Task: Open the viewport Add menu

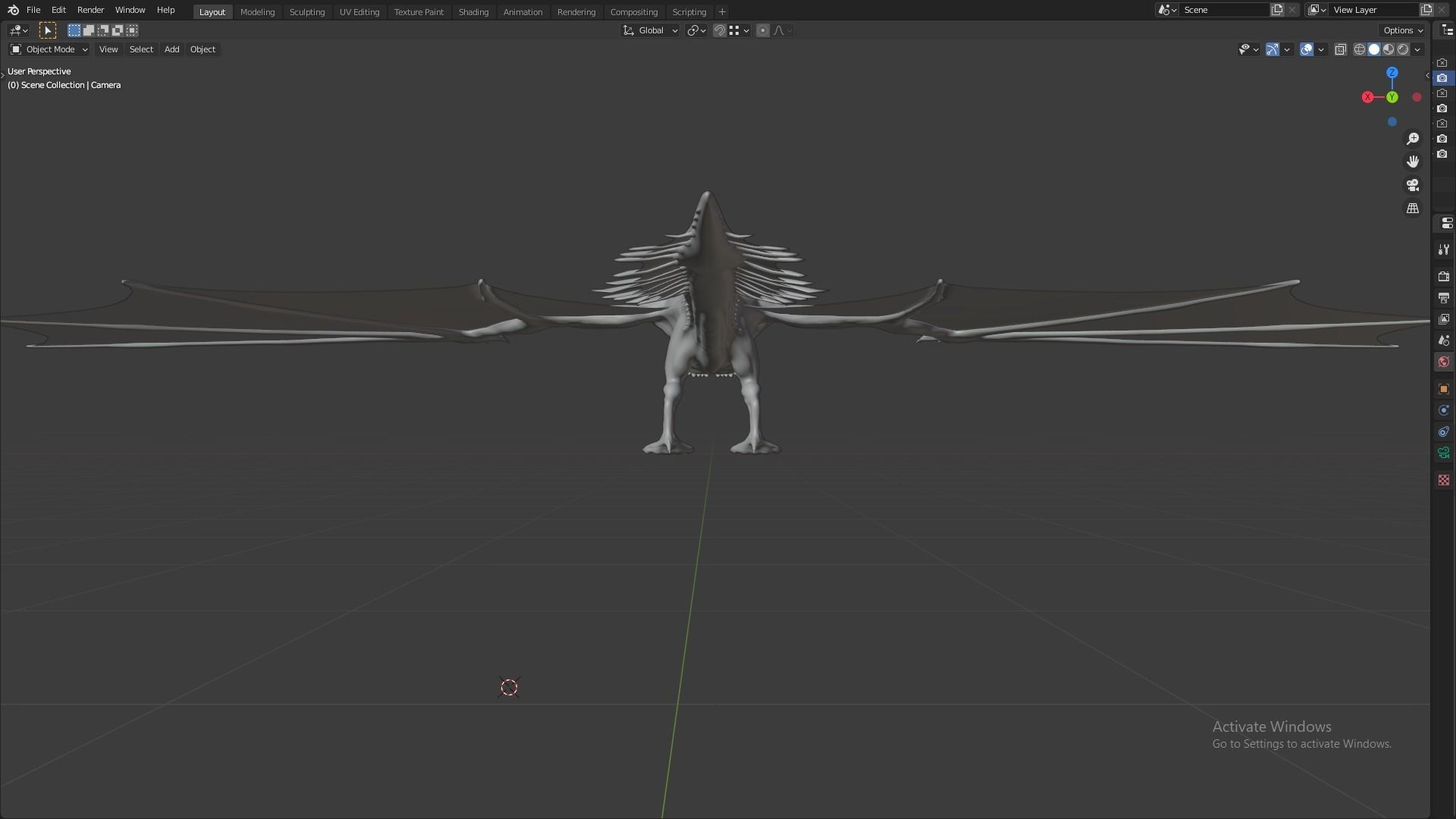Action: (172, 49)
